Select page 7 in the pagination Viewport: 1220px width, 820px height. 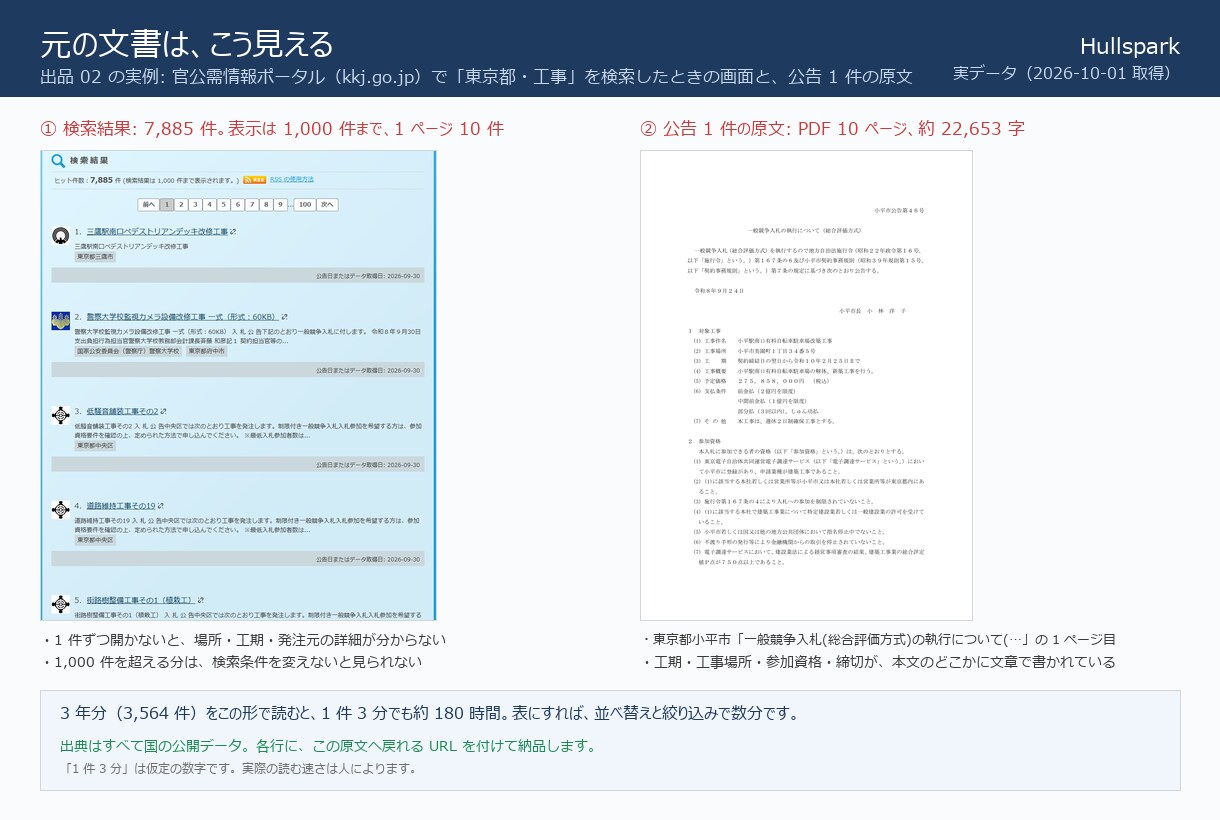[252, 205]
